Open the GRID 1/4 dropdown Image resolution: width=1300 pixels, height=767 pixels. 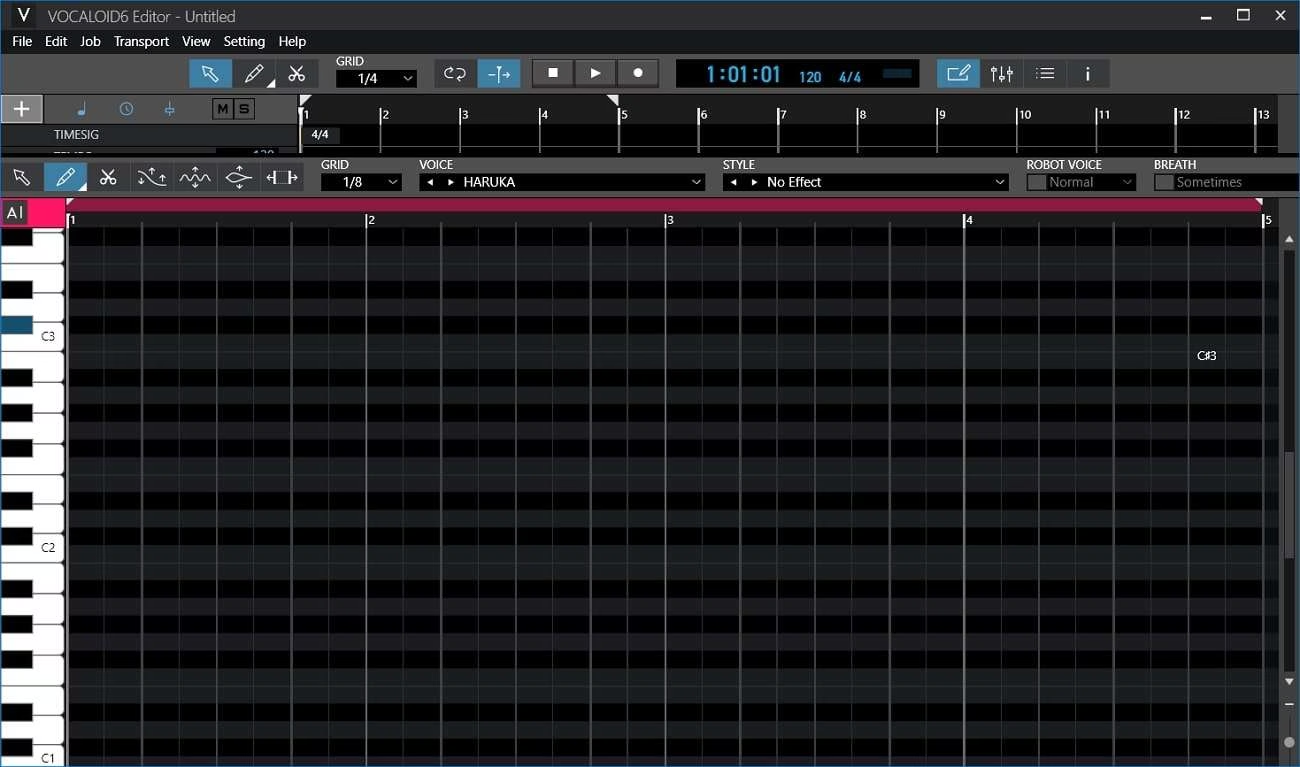[x=376, y=77]
